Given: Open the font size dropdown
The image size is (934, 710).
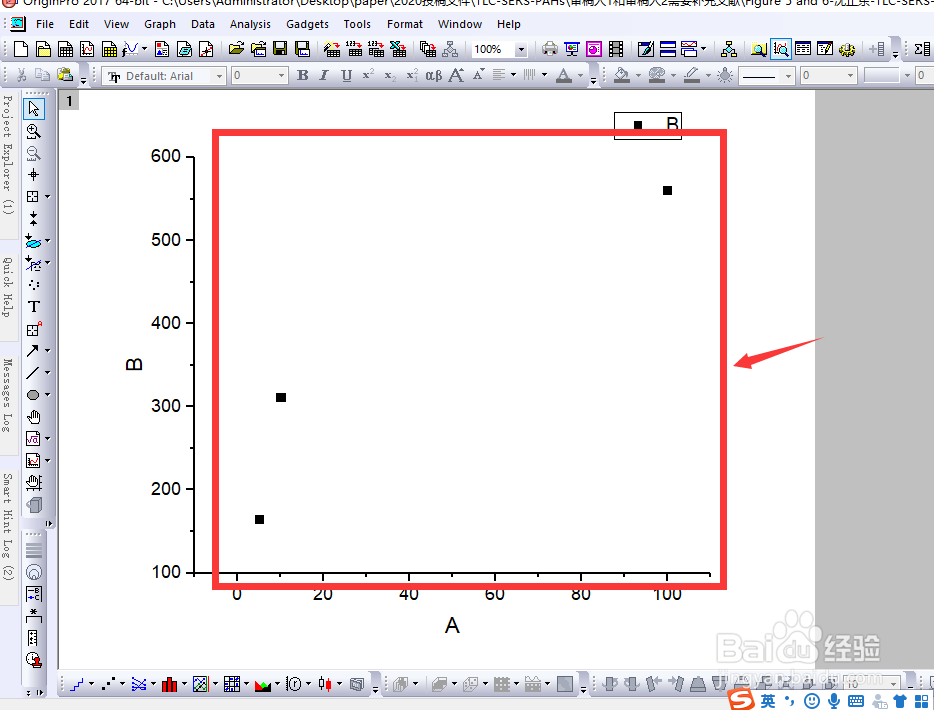Looking at the screenshot, I should tap(281, 76).
